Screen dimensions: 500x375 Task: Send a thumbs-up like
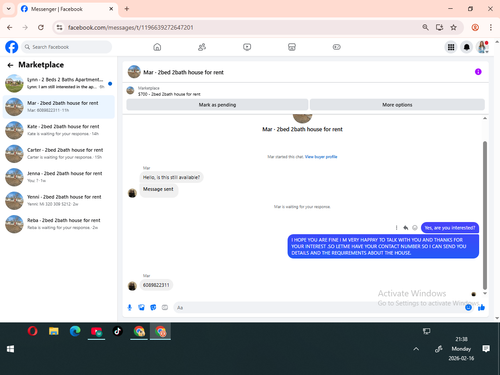pyautogui.click(x=481, y=307)
